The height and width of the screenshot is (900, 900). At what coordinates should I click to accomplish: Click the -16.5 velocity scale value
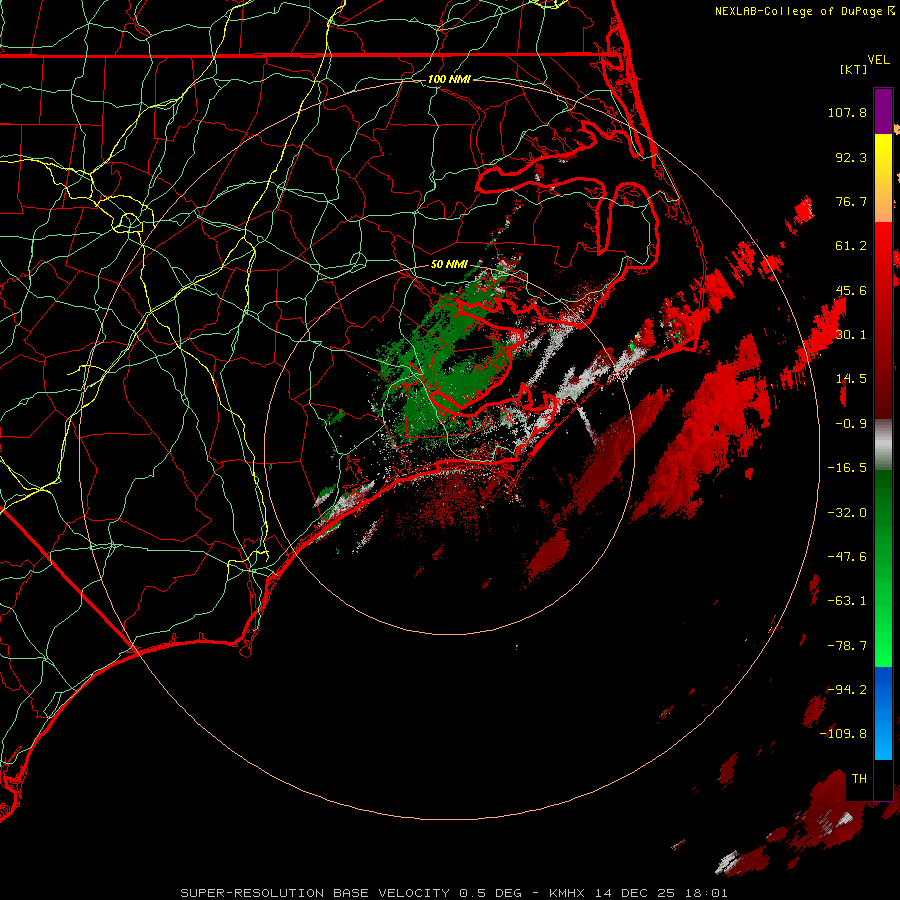(847, 468)
